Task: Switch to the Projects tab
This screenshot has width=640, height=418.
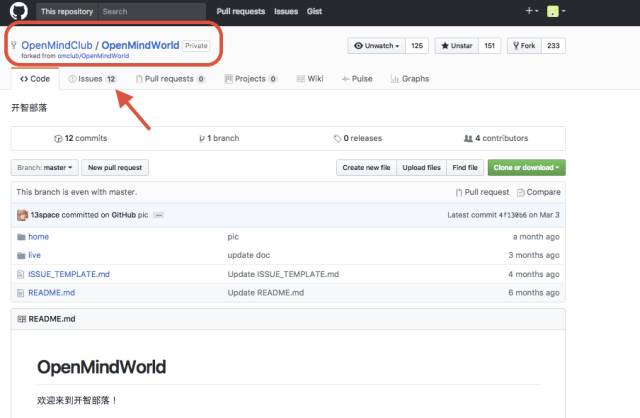Action: [251, 79]
